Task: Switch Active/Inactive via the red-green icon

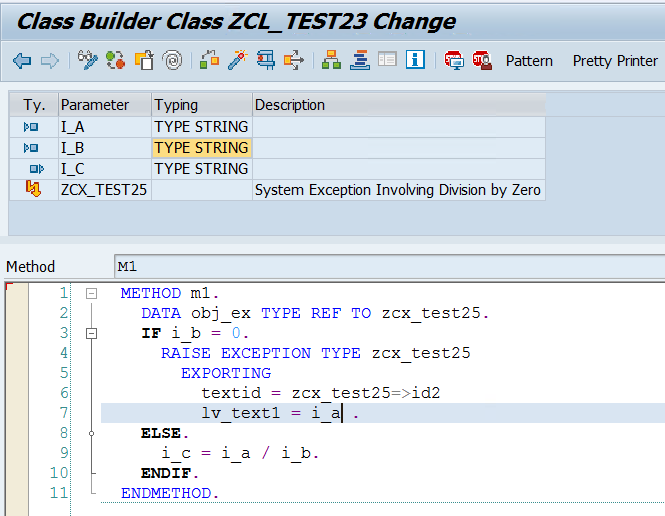Action: click(x=115, y=60)
